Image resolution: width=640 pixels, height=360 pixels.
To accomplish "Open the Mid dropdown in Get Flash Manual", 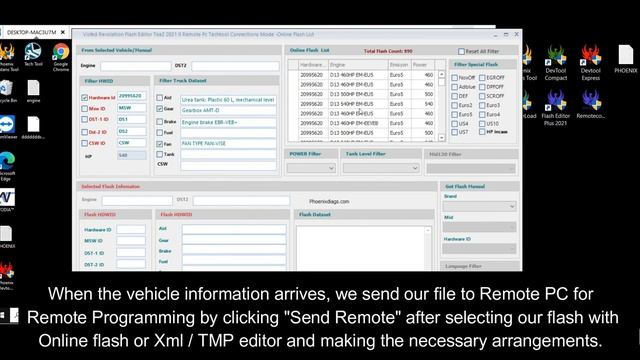I will pyautogui.click(x=479, y=227).
